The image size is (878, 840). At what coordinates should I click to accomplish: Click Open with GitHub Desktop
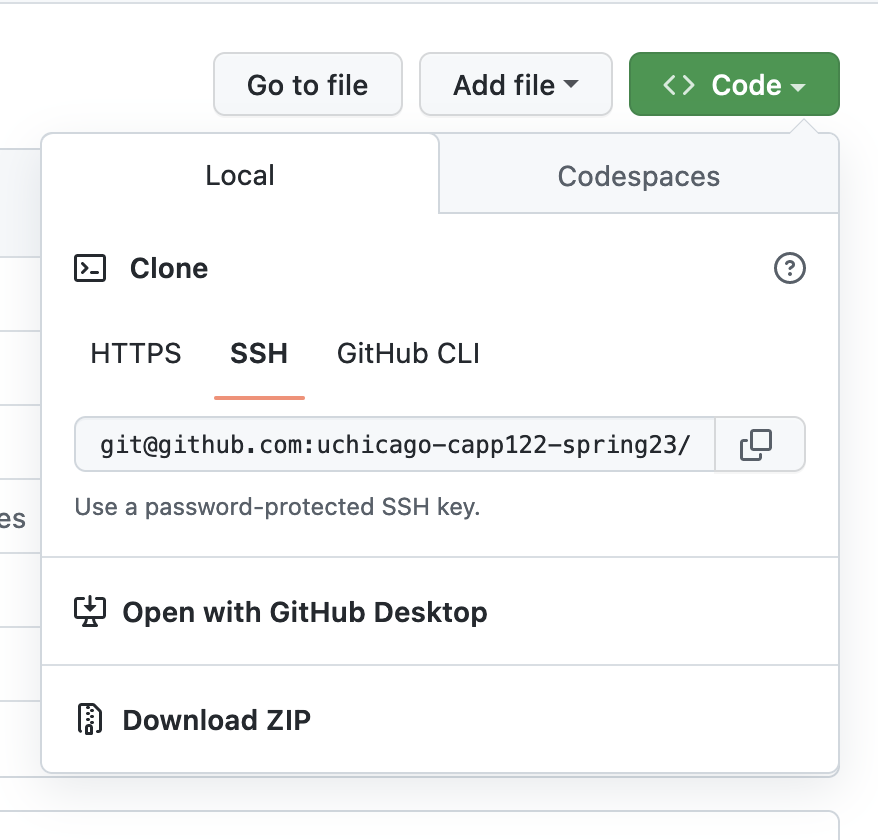coord(304,611)
